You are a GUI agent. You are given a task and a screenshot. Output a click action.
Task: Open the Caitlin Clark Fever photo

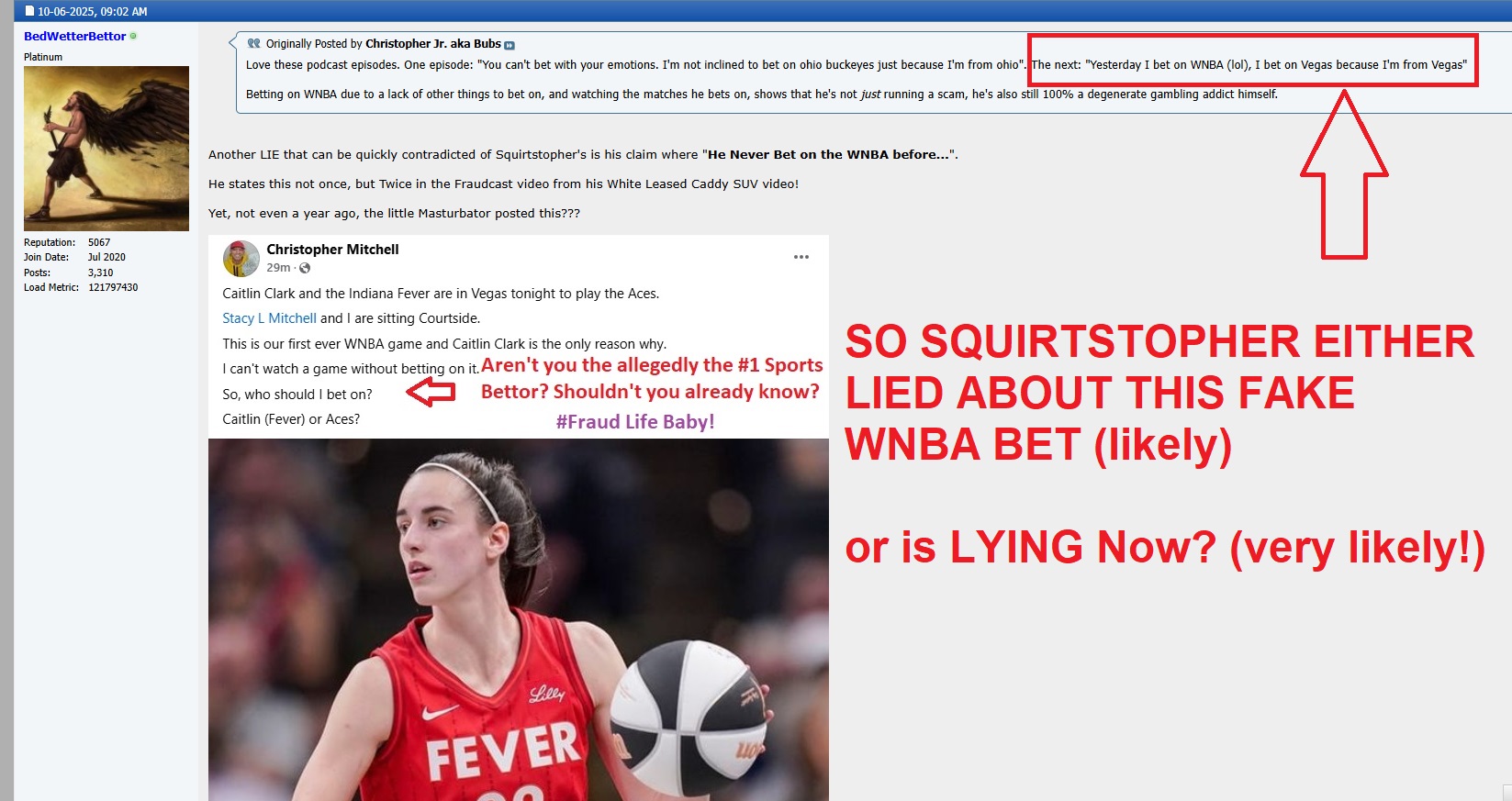(x=519, y=619)
